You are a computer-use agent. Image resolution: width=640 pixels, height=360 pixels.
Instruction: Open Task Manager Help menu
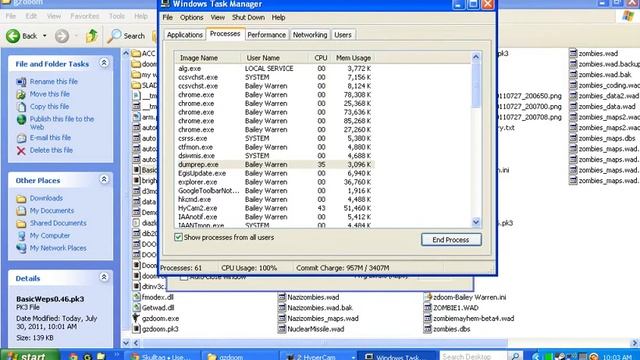(278, 18)
